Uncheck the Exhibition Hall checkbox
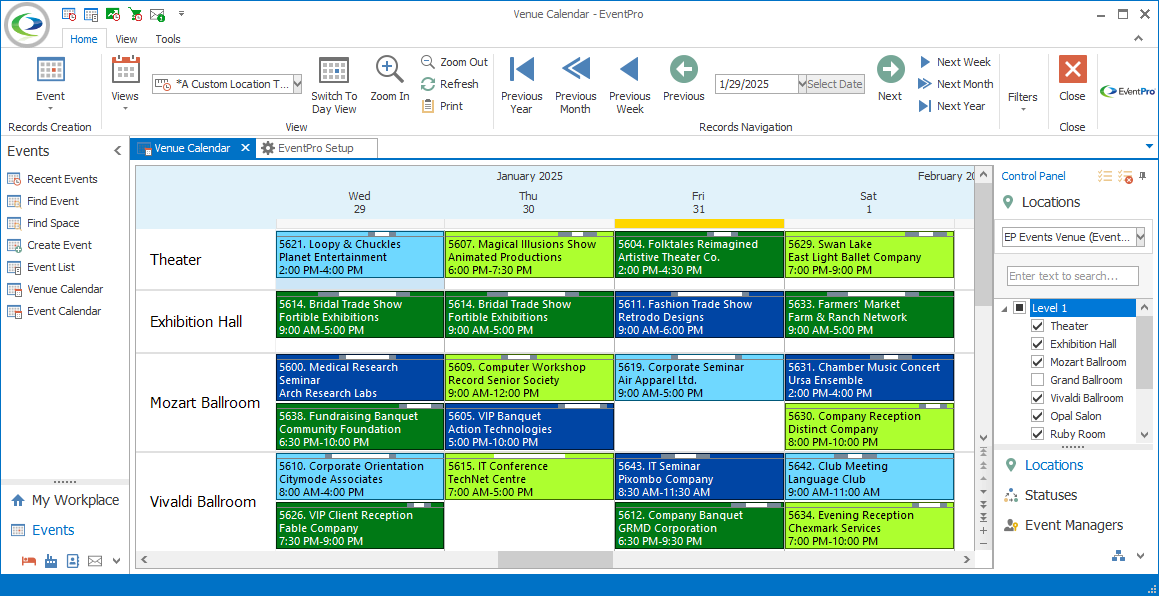This screenshot has width=1159, height=596. point(1037,344)
